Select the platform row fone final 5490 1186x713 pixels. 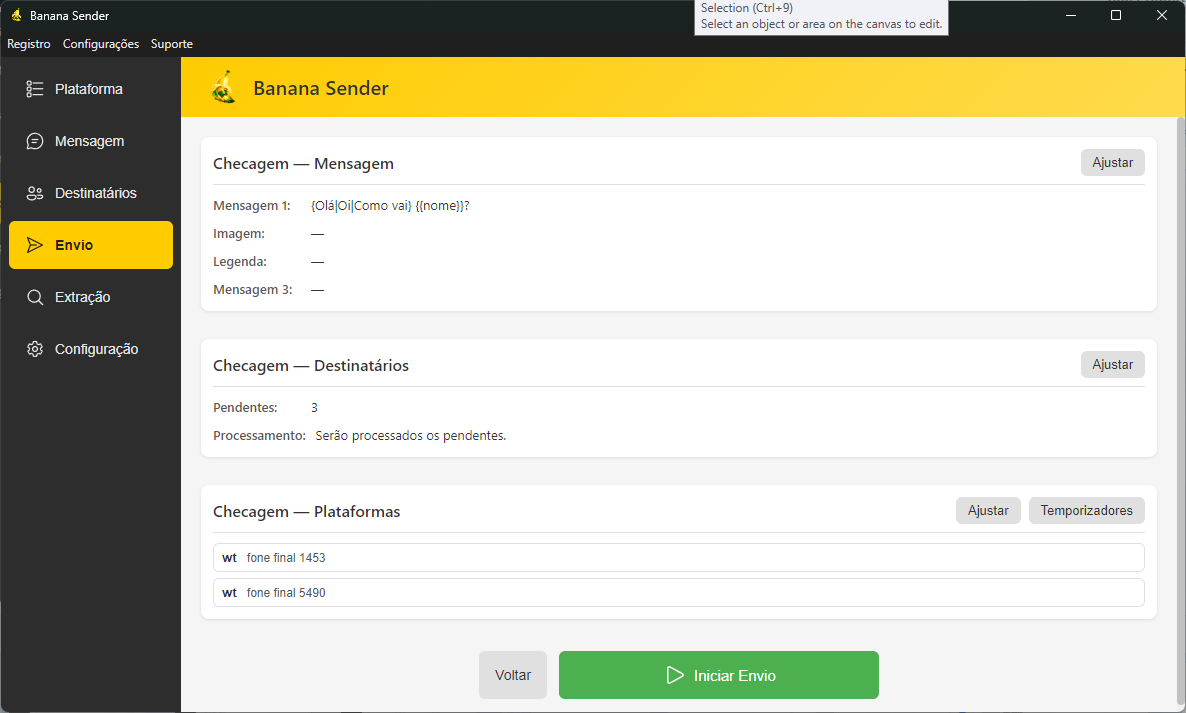coord(679,592)
